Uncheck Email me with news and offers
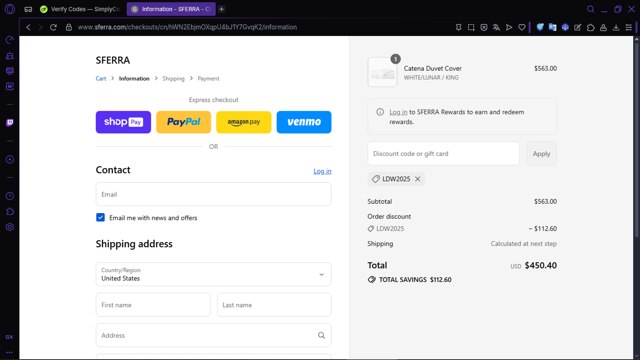 coord(100,218)
